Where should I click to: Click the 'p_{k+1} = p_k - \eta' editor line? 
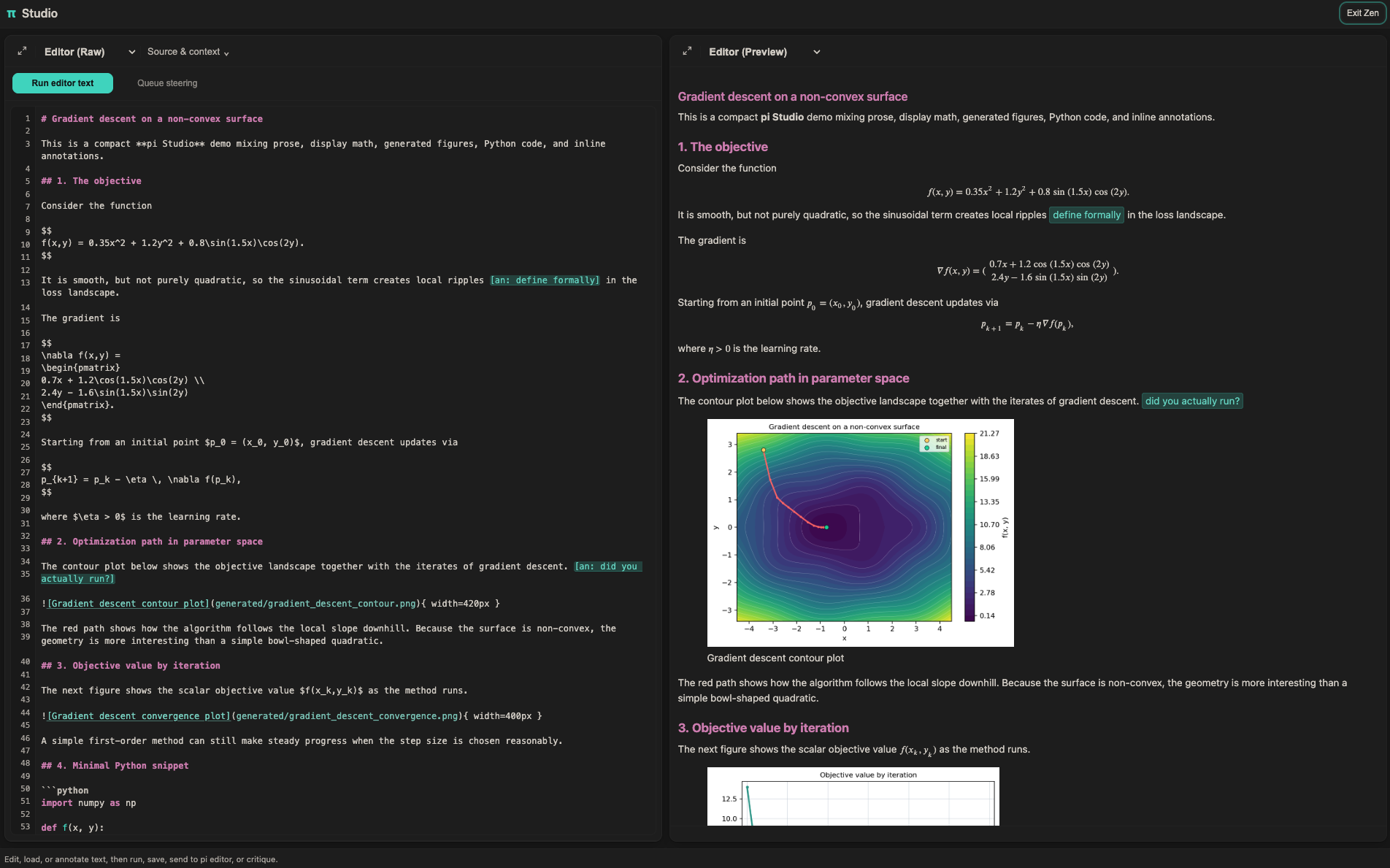pyautogui.click(x=141, y=480)
